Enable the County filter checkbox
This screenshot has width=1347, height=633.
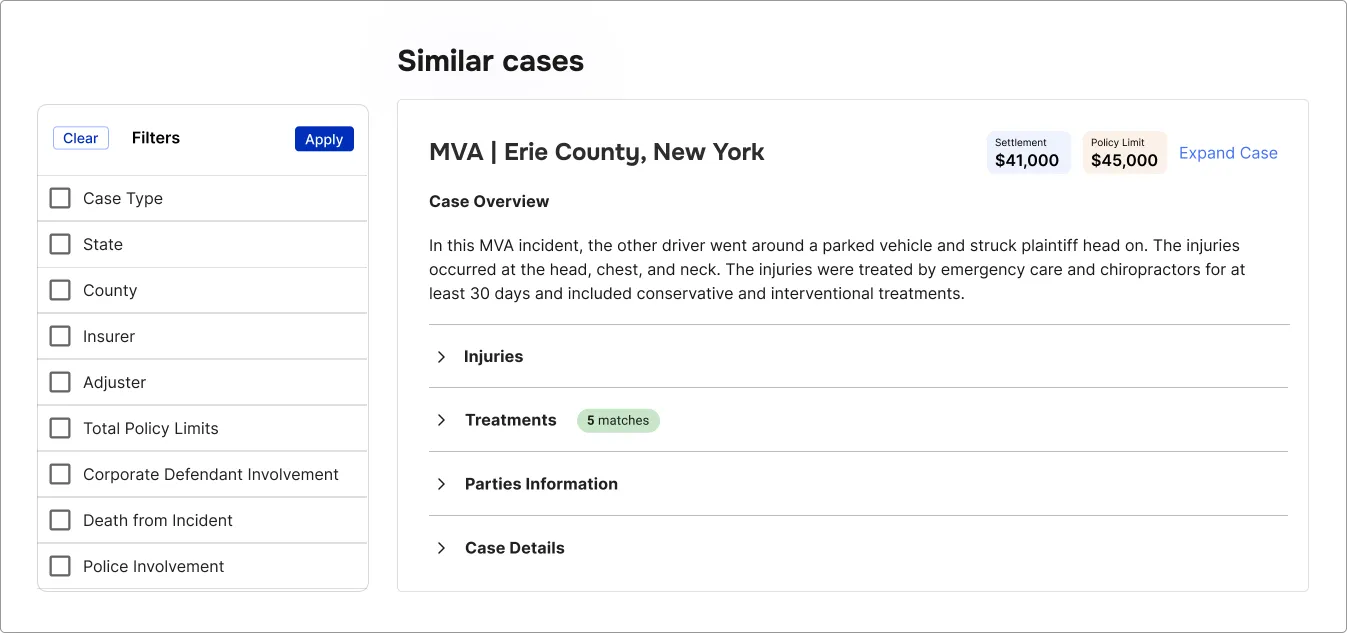click(60, 290)
